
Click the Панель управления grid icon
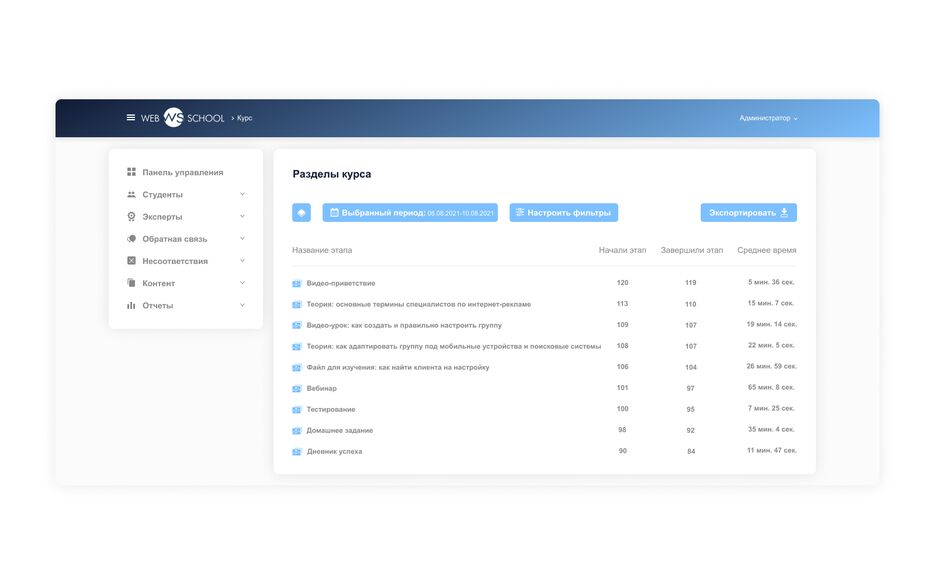point(131,173)
